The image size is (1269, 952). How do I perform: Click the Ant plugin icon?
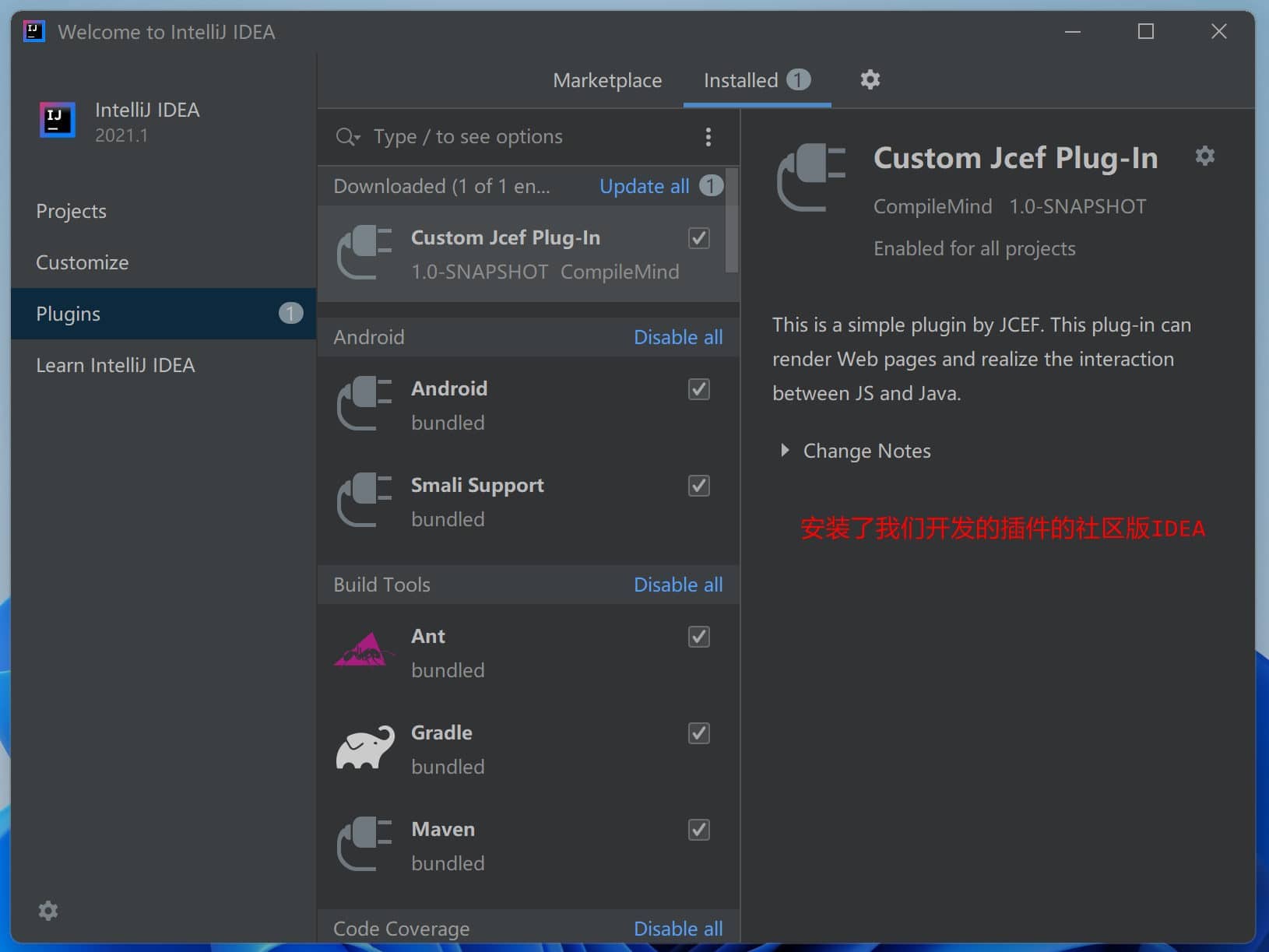pos(363,650)
